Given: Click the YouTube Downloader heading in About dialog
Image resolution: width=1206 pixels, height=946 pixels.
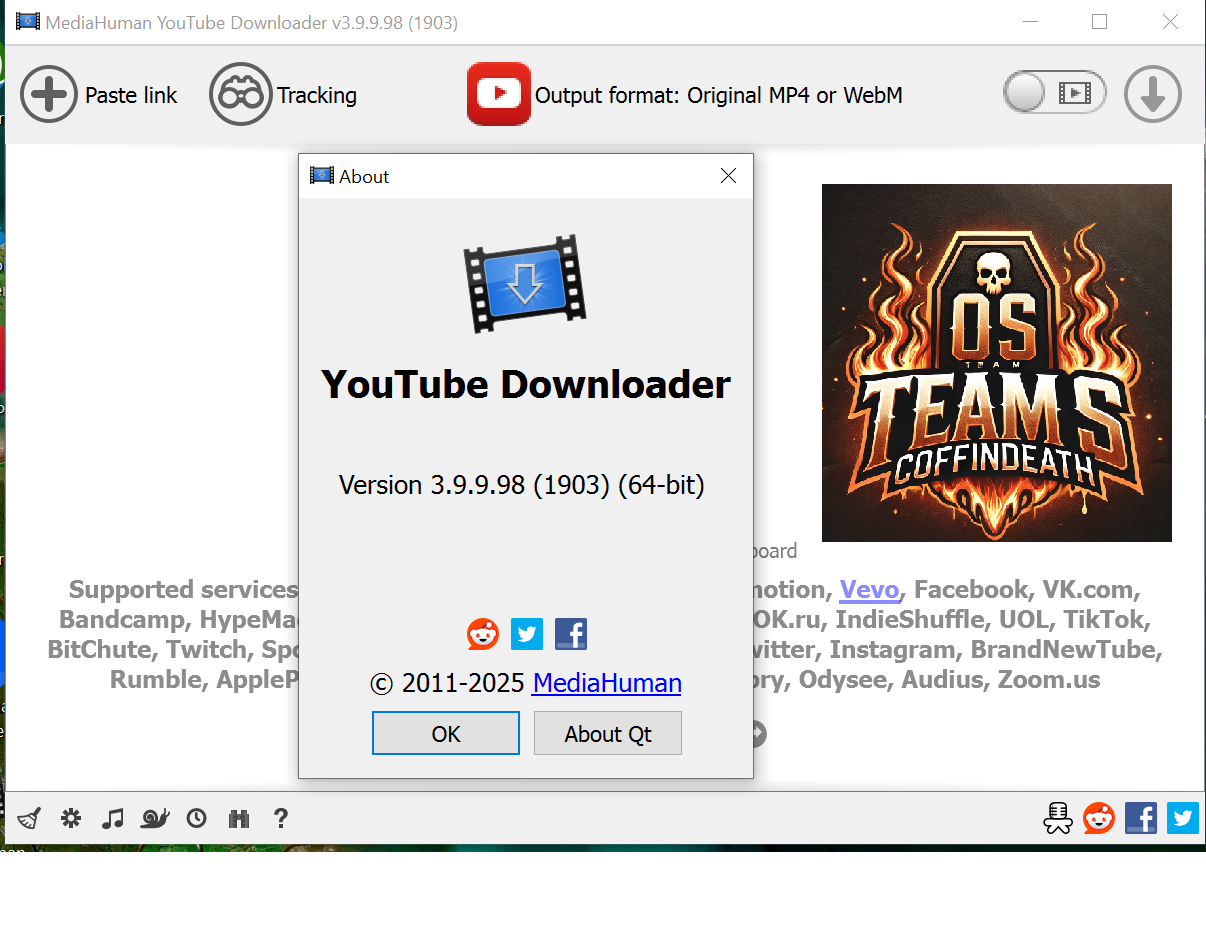Looking at the screenshot, I should pos(526,384).
